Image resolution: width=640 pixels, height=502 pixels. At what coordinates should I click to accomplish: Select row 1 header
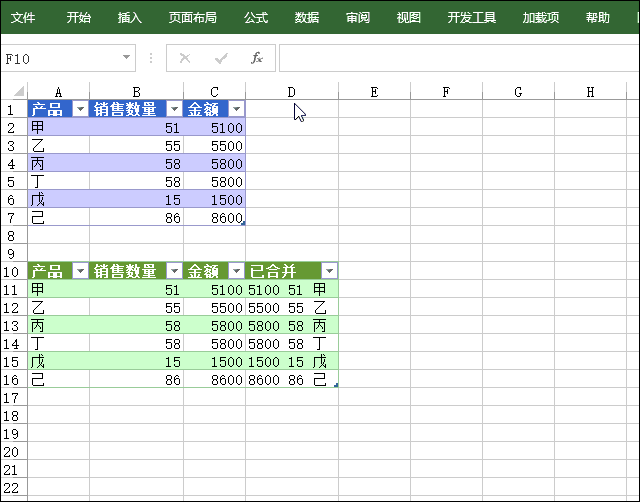point(14,109)
